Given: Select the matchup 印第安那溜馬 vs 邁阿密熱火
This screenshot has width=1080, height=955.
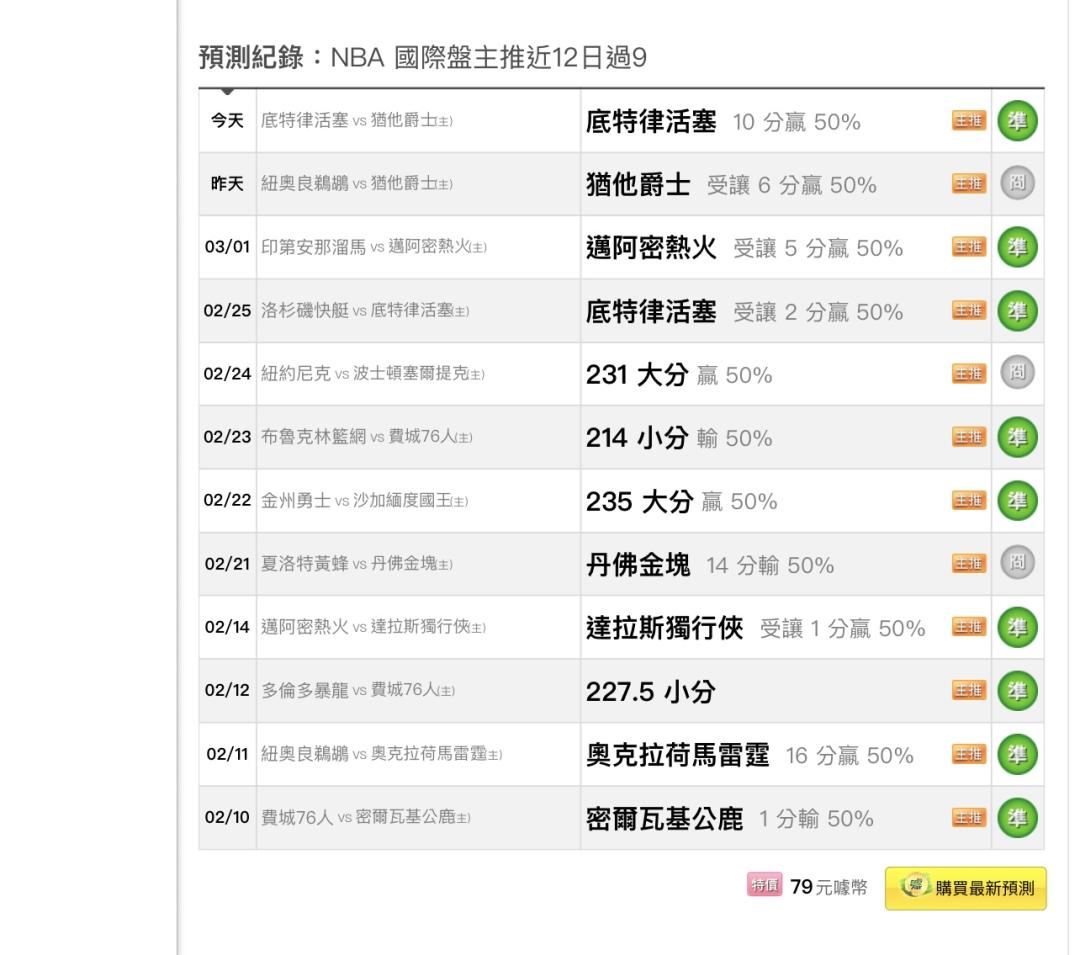Looking at the screenshot, I should point(374,247).
